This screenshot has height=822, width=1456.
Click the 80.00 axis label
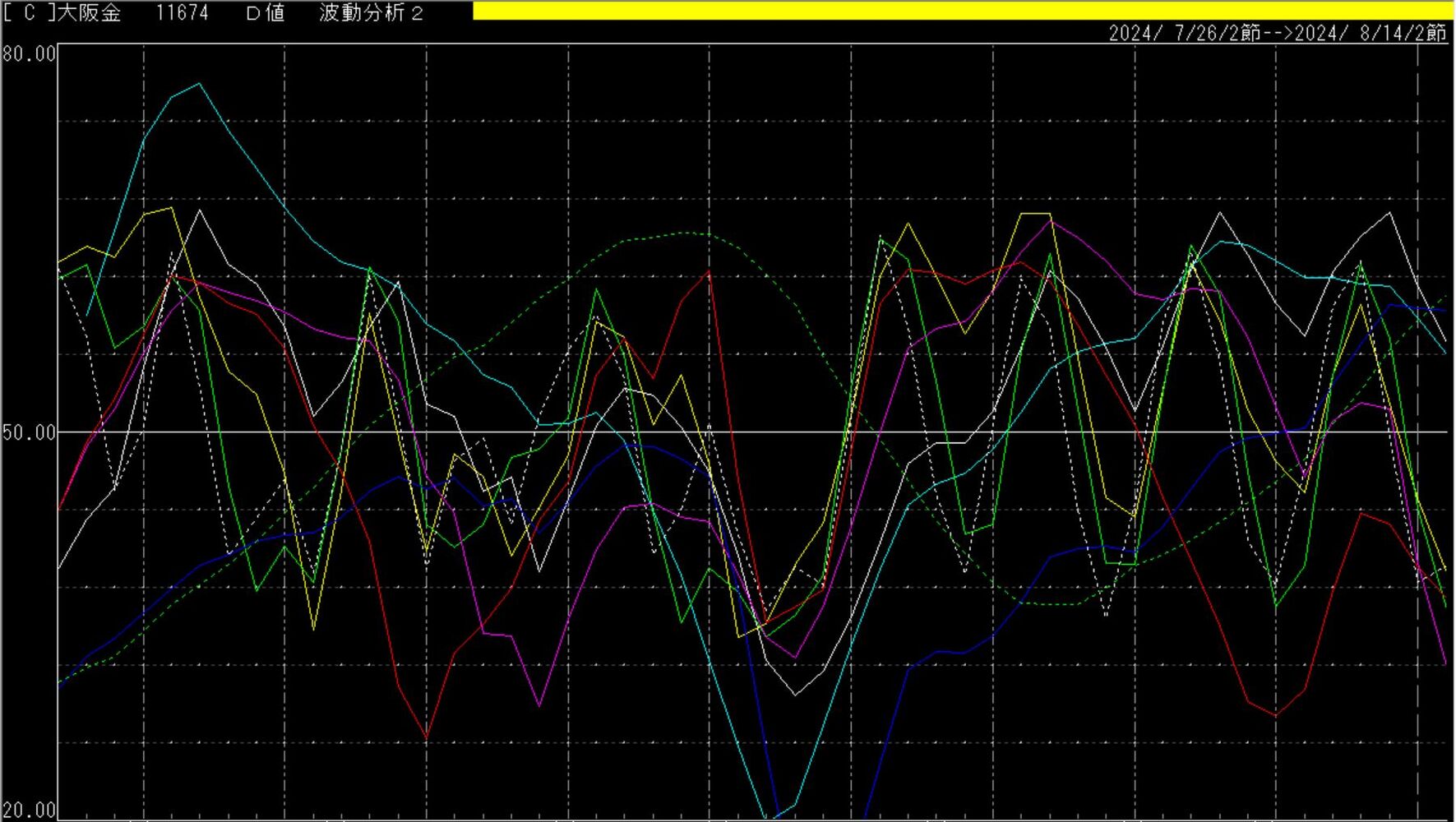[30, 54]
